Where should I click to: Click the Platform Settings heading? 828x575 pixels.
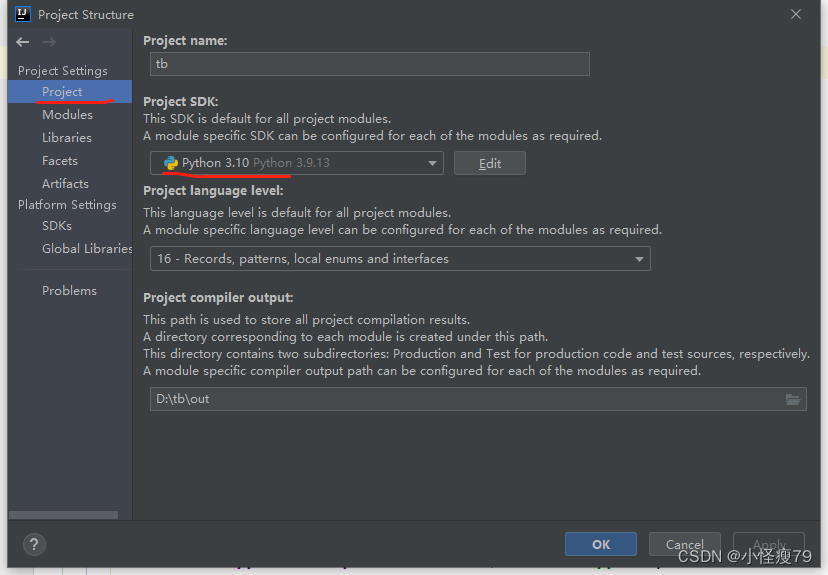(x=67, y=205)
